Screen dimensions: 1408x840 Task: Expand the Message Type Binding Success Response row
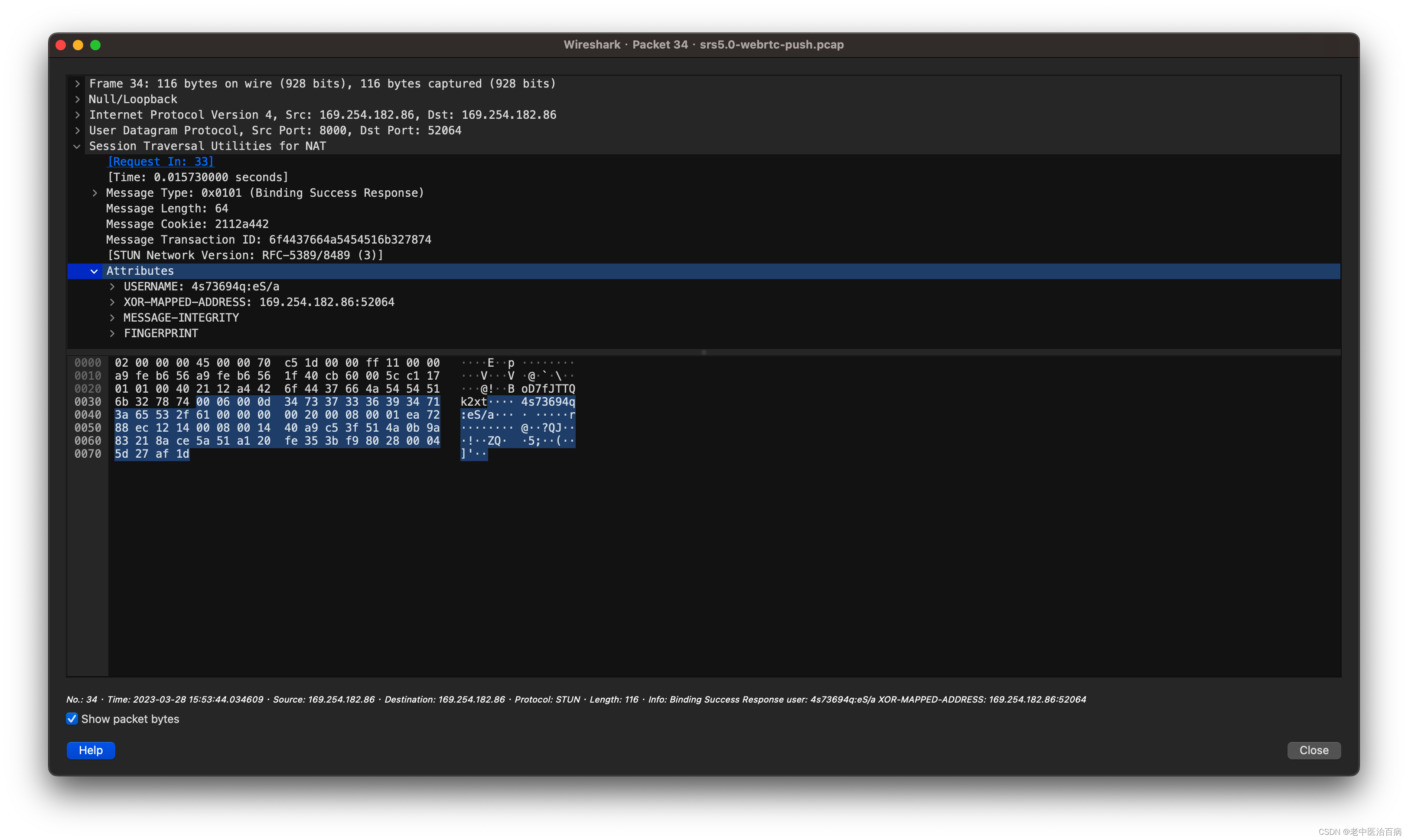coord(95,192)
